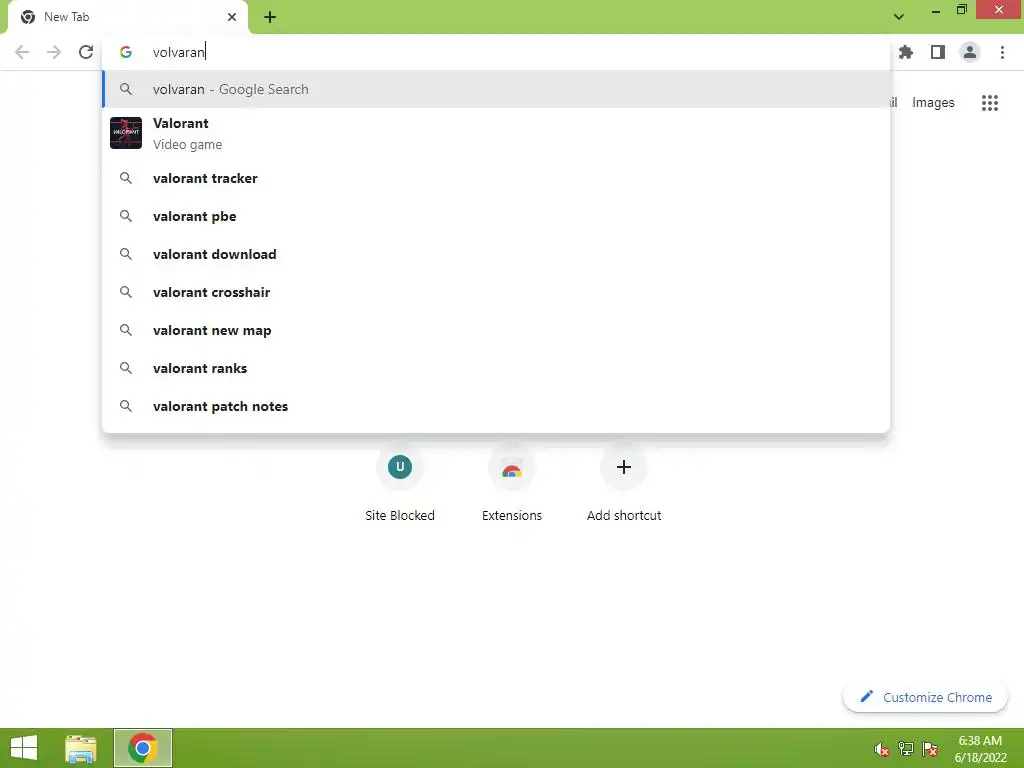
Task: Choose 'valorant pbe' suggestion
Action: 496,216
